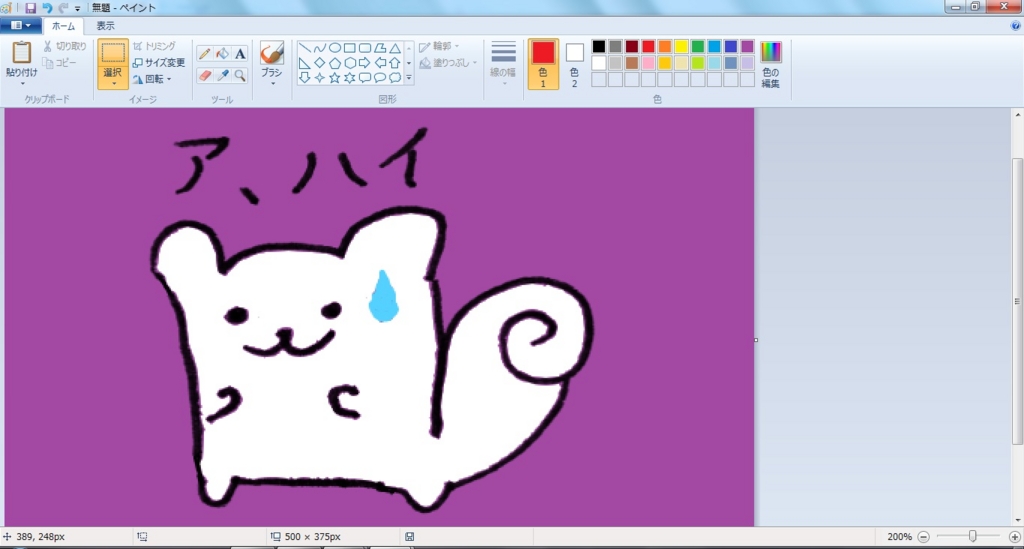This screenshot has height=549, width=1024.
Task: Pick the green color swatch
Action: pyautogui.click(x=697, y=46)
